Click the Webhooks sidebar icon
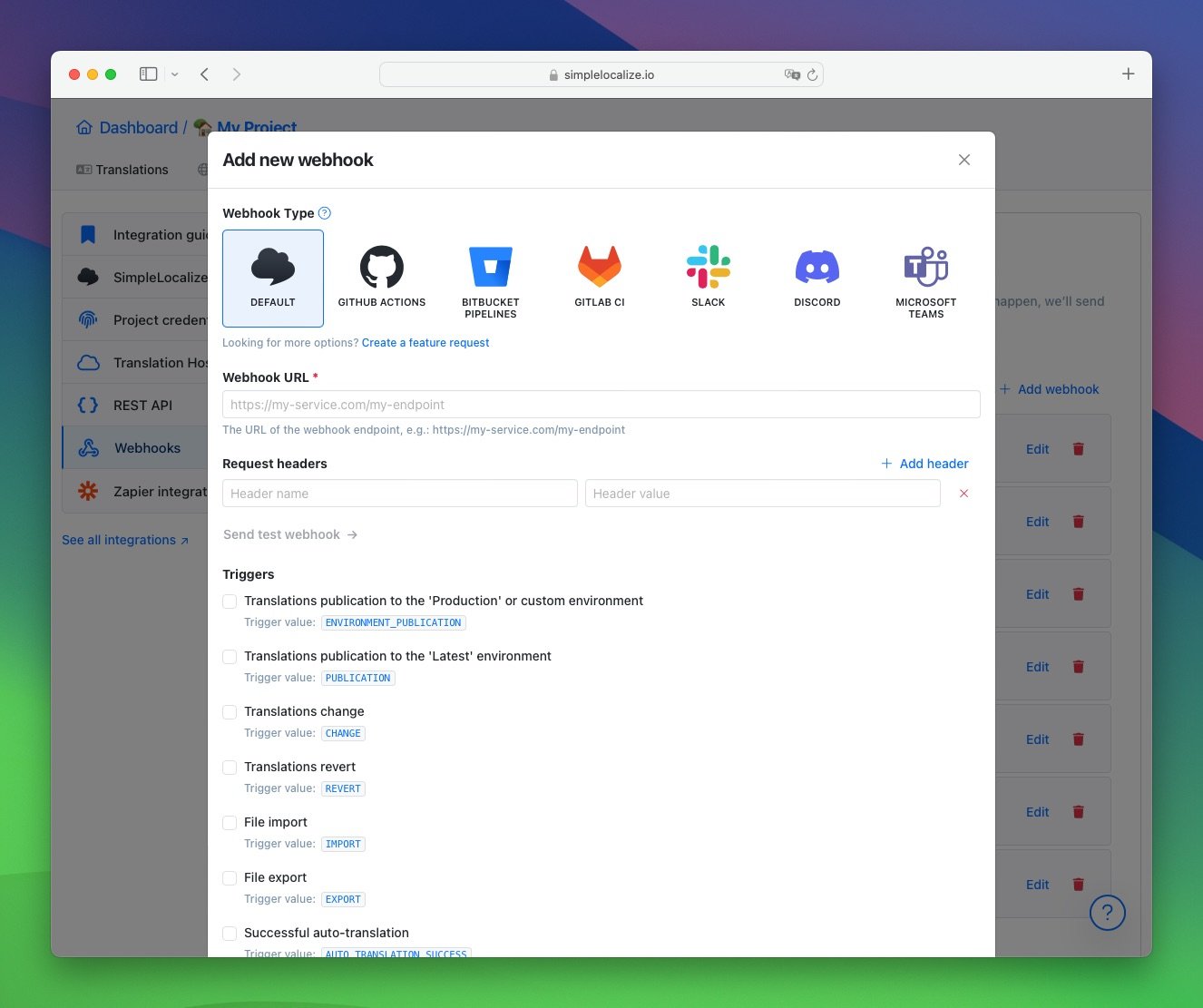This screenshot has width=1203, height=1008. (89, 448)
